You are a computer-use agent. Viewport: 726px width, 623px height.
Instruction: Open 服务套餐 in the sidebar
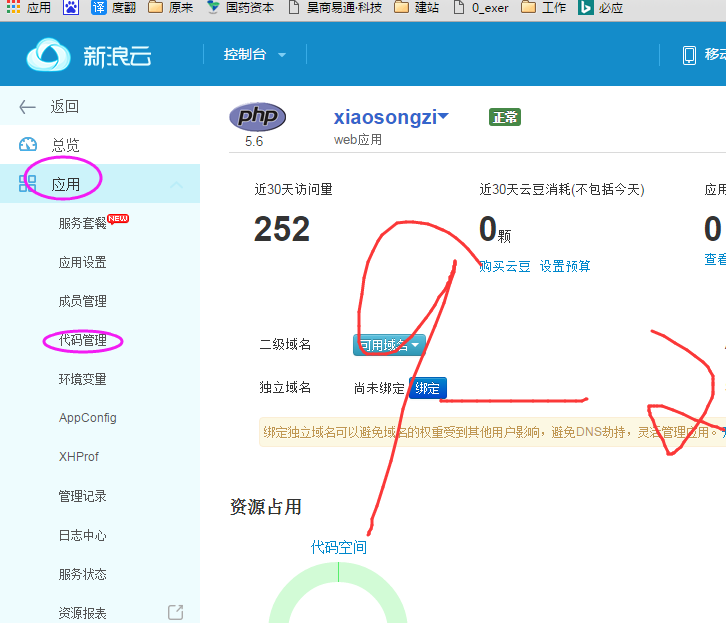pos(82,224)
